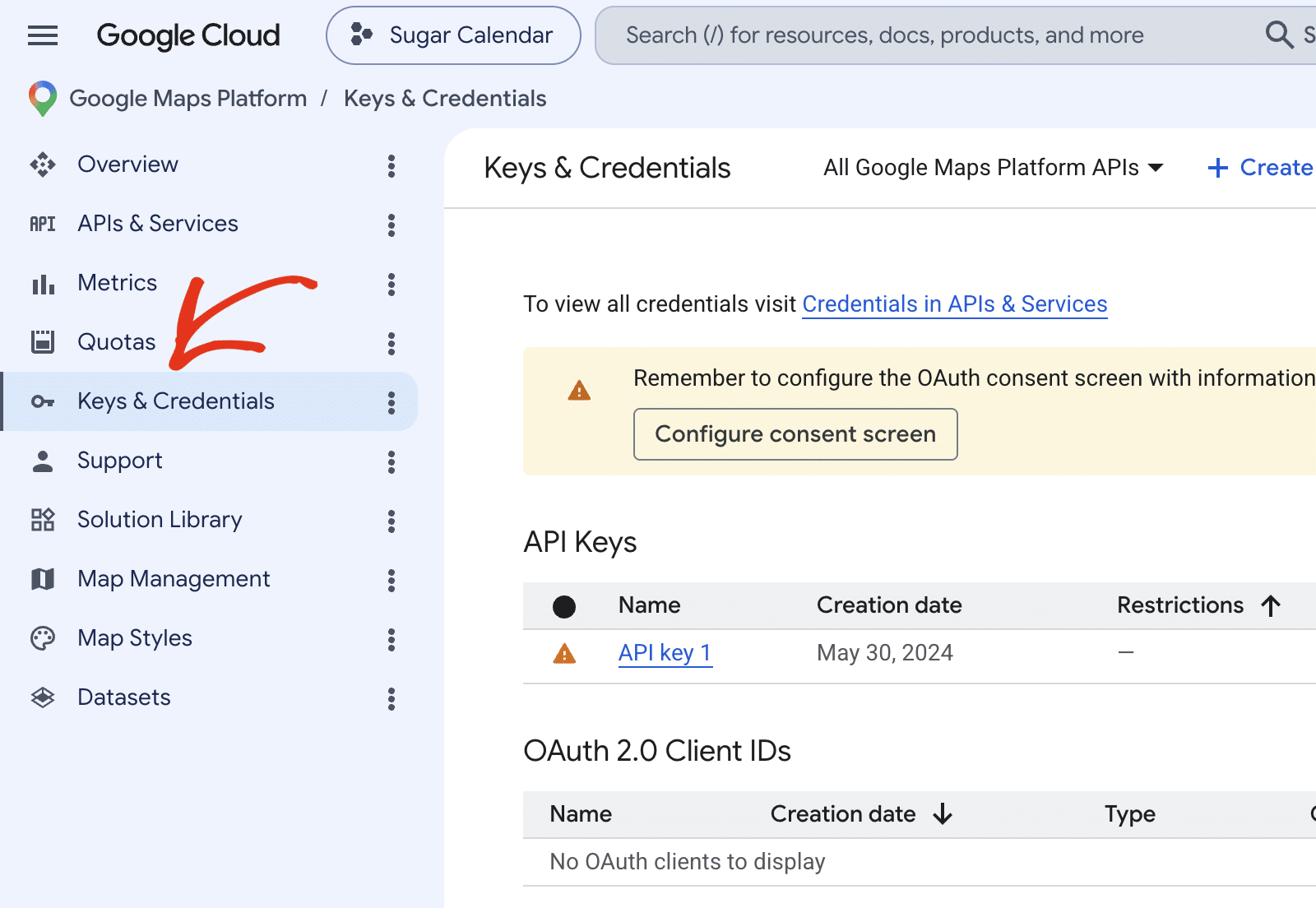
Task: Click the Google Maps Platform pin logo
Action: 43,99
